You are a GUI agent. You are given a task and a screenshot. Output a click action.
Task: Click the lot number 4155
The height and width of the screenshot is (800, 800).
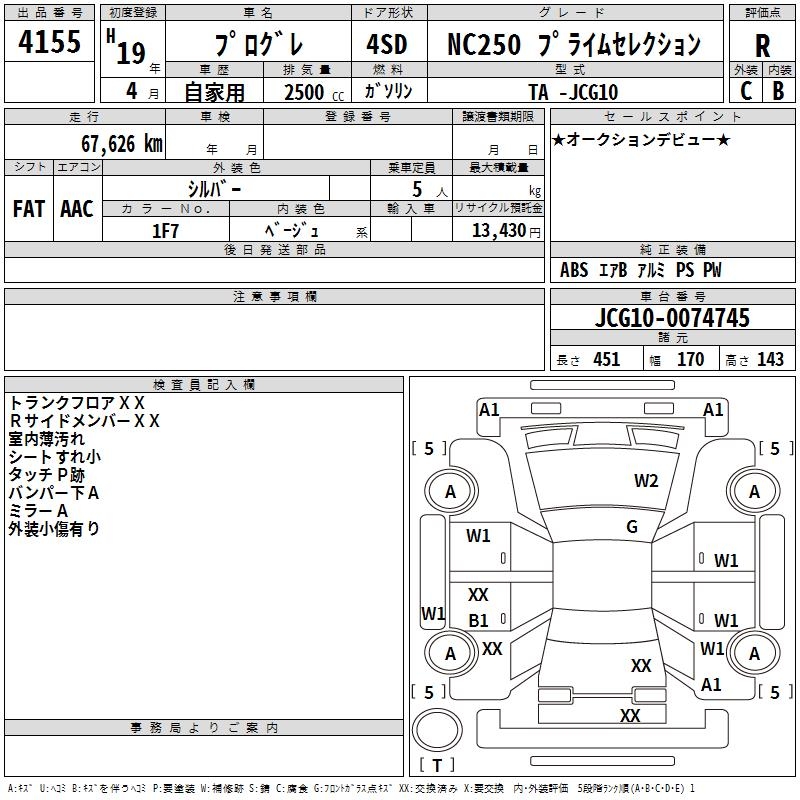coord(49,41)
